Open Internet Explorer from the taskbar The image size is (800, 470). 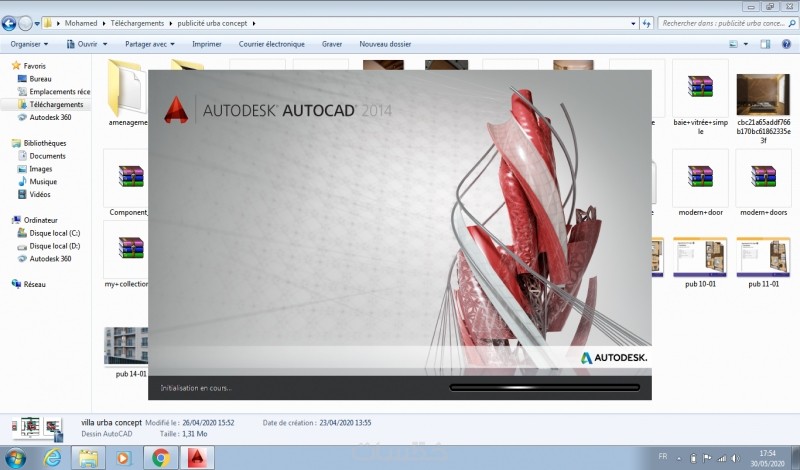[x=52, y=458]
